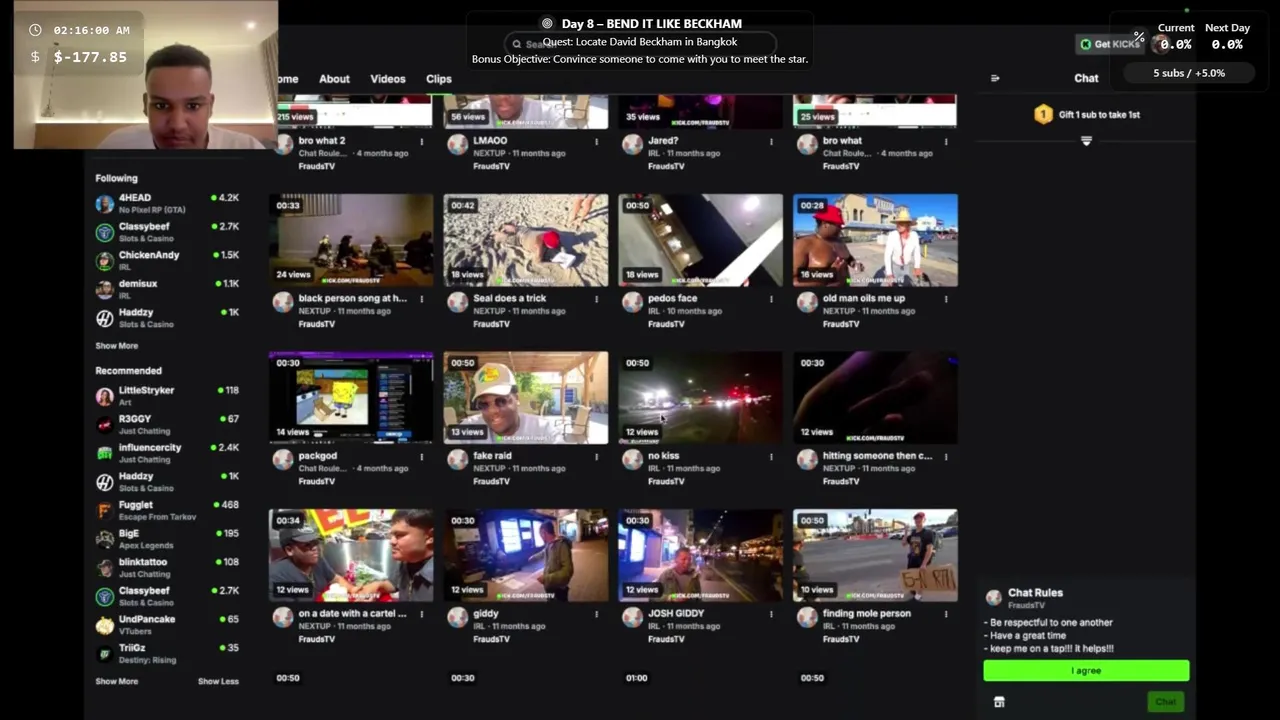The height and width of the screenshot is (720, 1280).
Task: Click 'hitting someone then c...' clip title
Action: [x=877, y=456]
